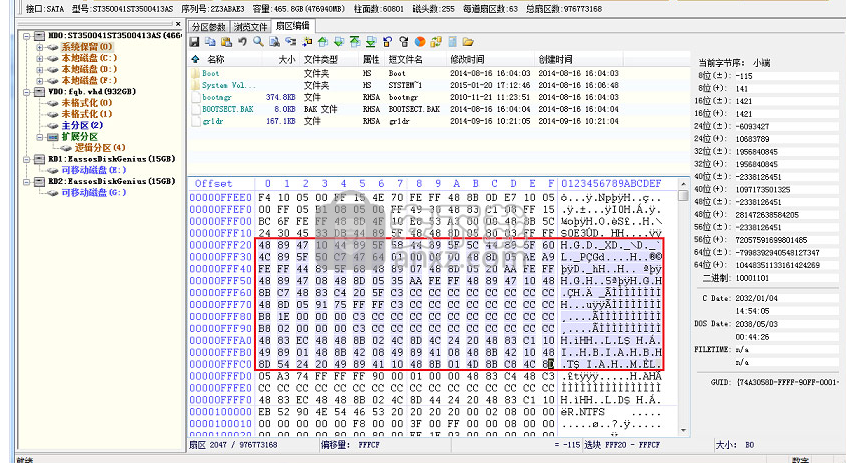Close the disk tree panel with X

(178, 24)
